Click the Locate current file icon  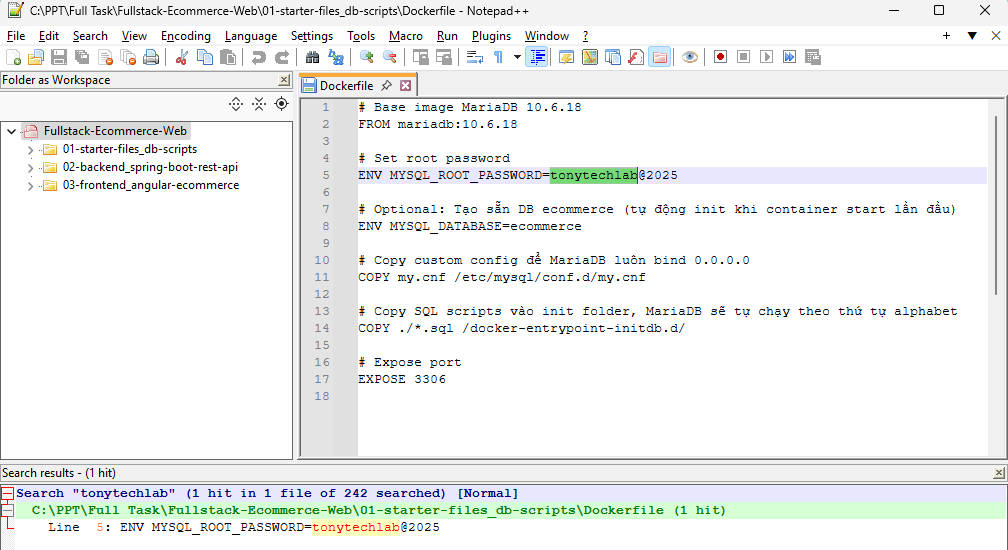pyautogui.click(x=281, y=103)
